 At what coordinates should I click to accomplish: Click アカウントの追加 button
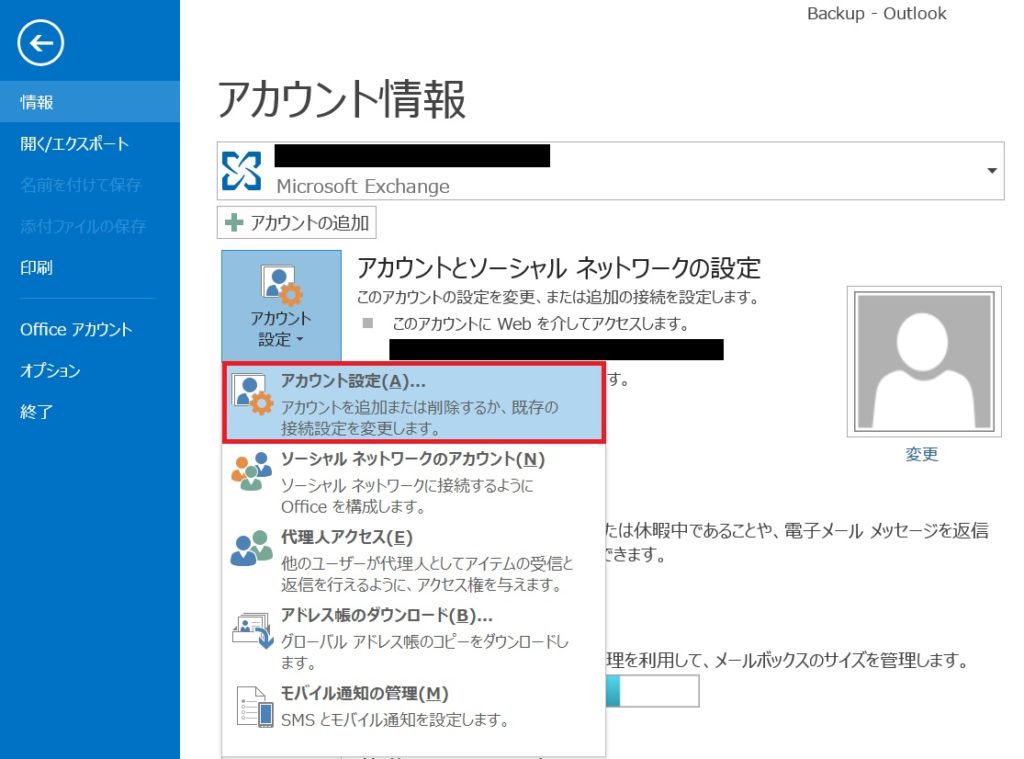pyautogui.click(x=296, y=223)
